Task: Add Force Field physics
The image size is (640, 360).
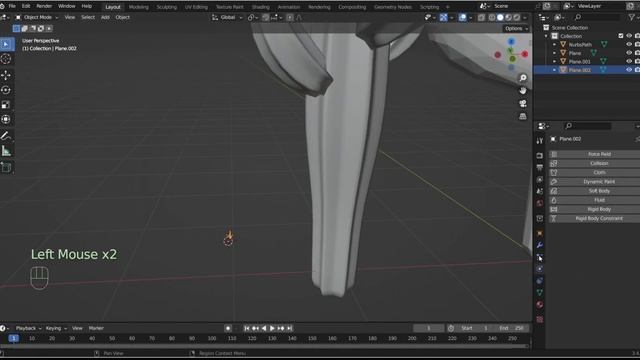Action: (x=595, y=154)
